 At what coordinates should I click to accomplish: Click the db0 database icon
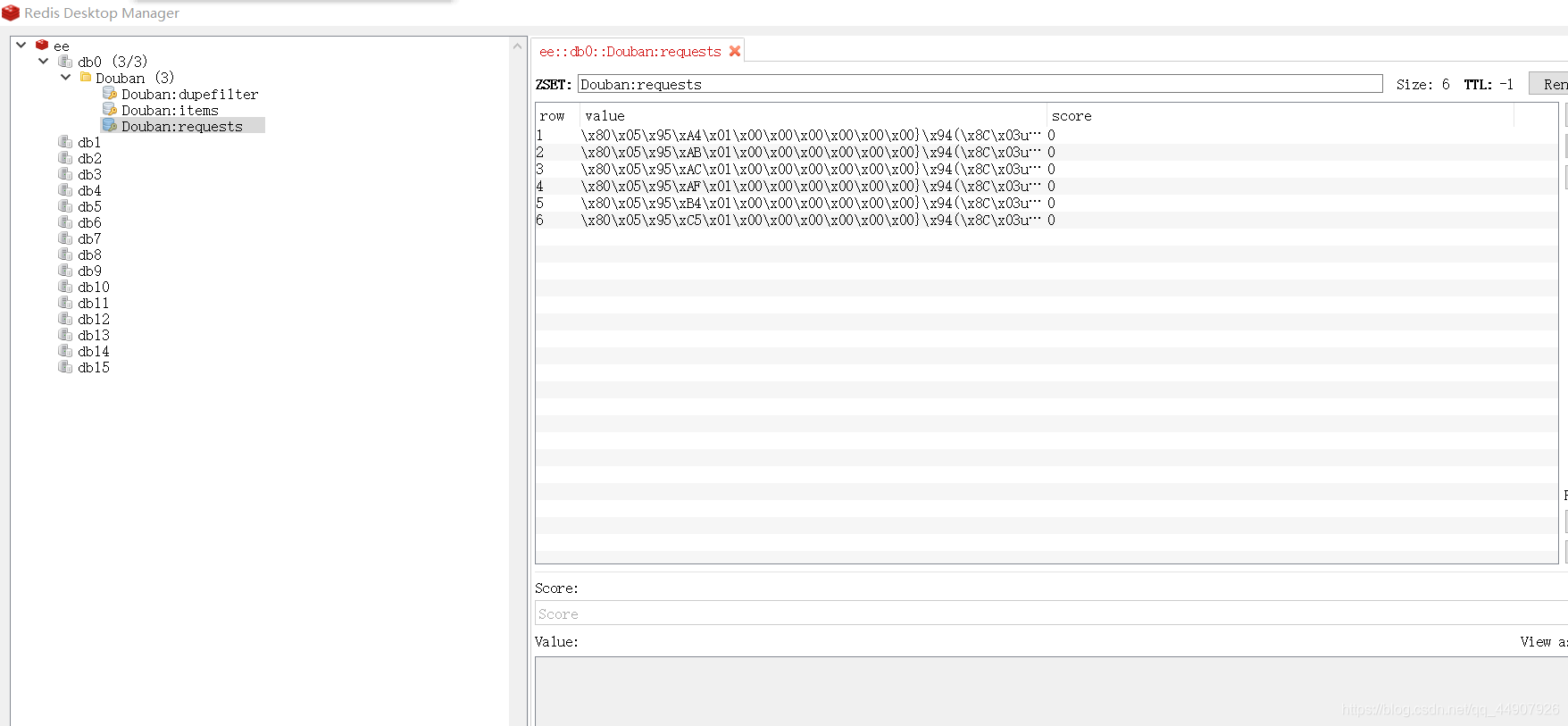tap(65, 61)
